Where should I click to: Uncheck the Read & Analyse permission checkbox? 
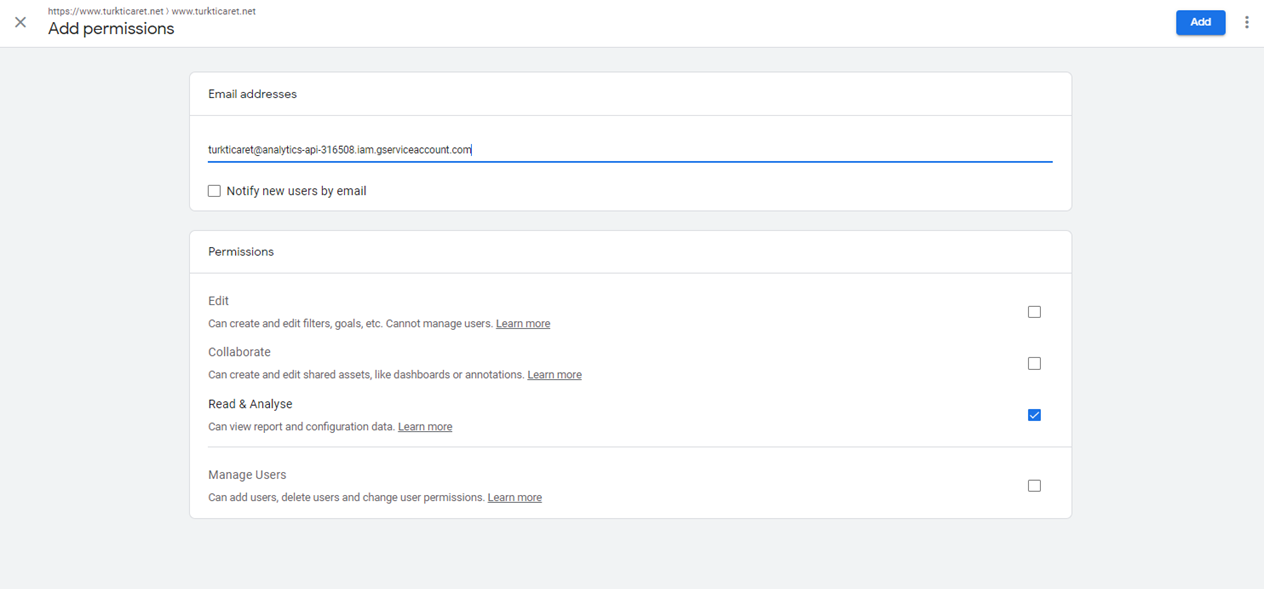pos(1034,415)
